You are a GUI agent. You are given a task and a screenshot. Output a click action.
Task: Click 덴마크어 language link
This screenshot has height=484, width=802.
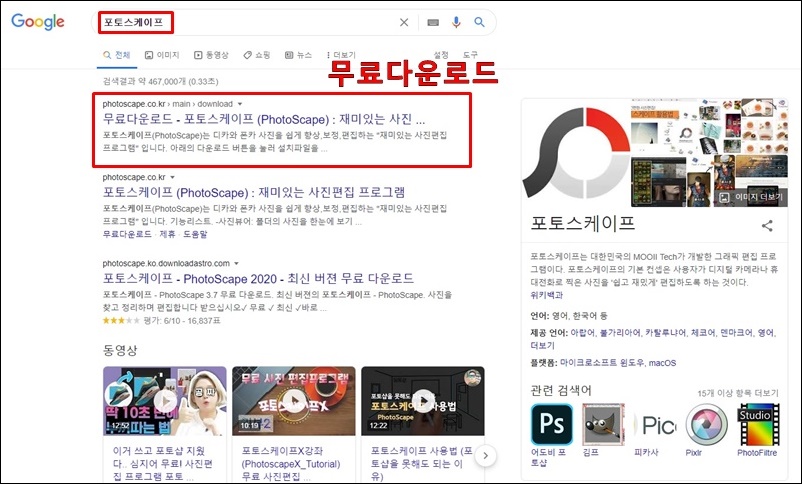pyautogui.click(x=736, y=333)
